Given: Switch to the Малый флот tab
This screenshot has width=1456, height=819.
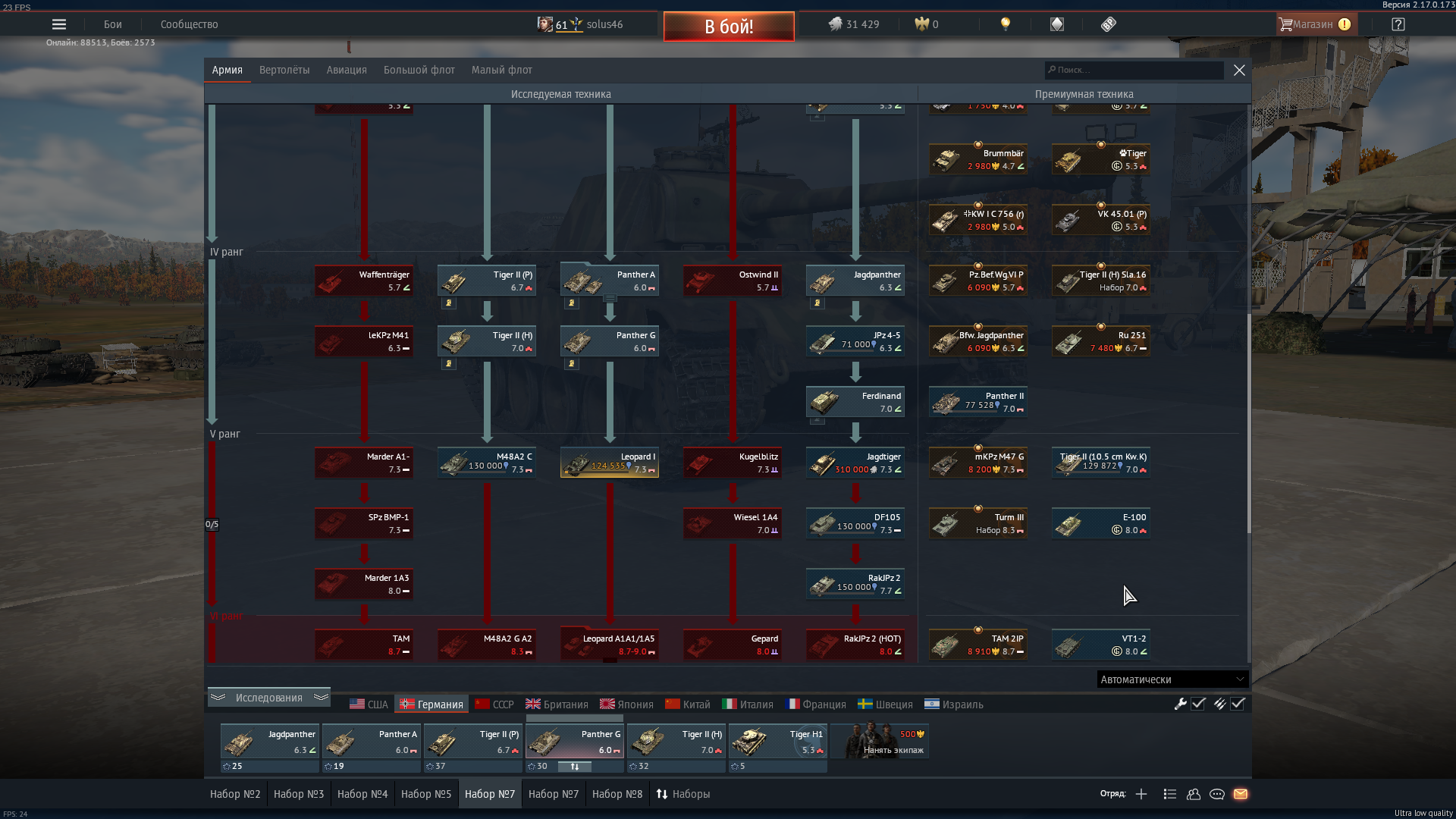Looking at the screenshot, I should pyautogui.click(x=502, y=70).
